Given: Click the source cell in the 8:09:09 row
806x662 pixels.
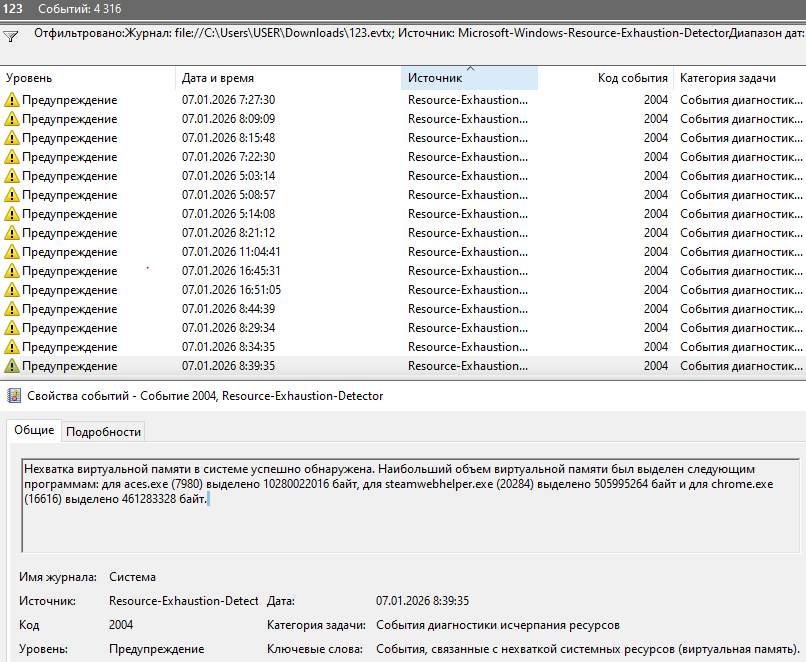Looking at the screenshot, I should pos(468,119).
